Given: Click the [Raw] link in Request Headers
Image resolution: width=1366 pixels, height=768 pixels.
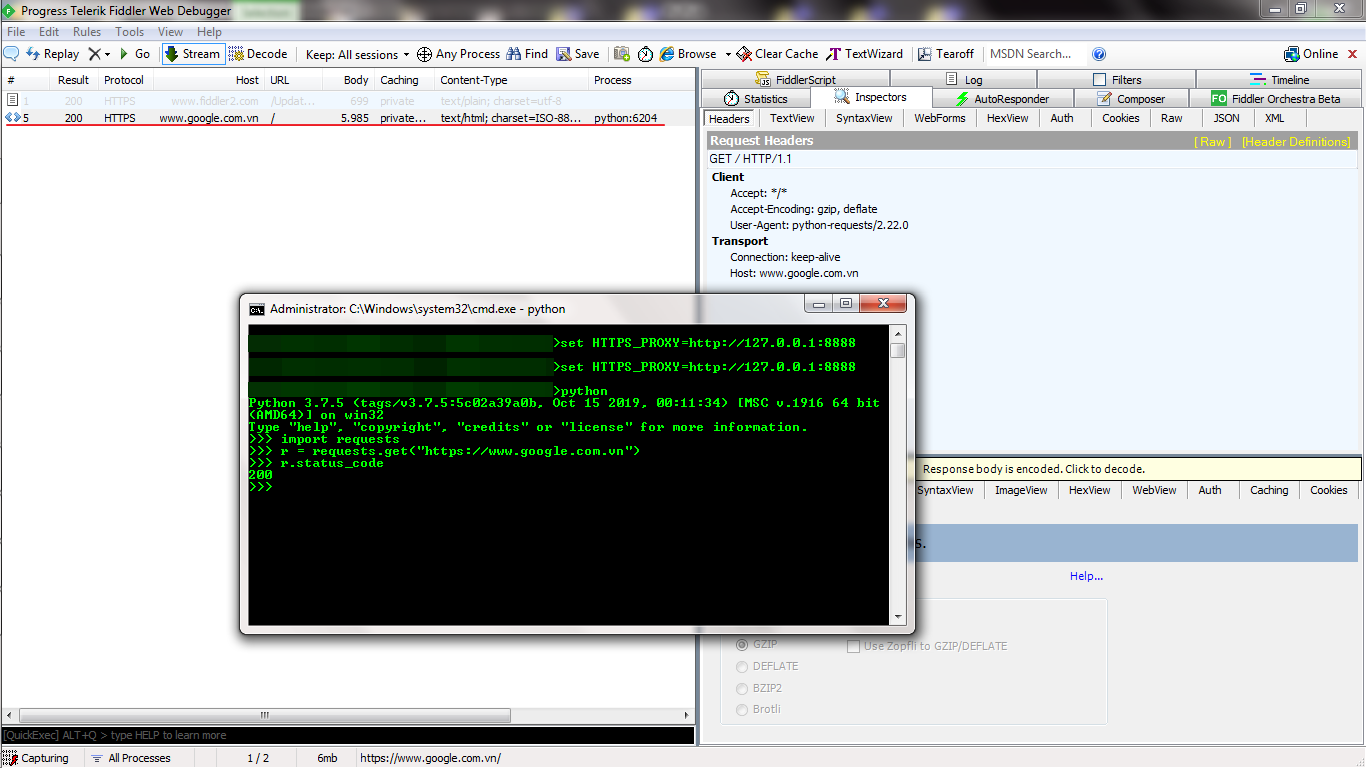Looking at the screenshot, I should [x=1214, y=142].
